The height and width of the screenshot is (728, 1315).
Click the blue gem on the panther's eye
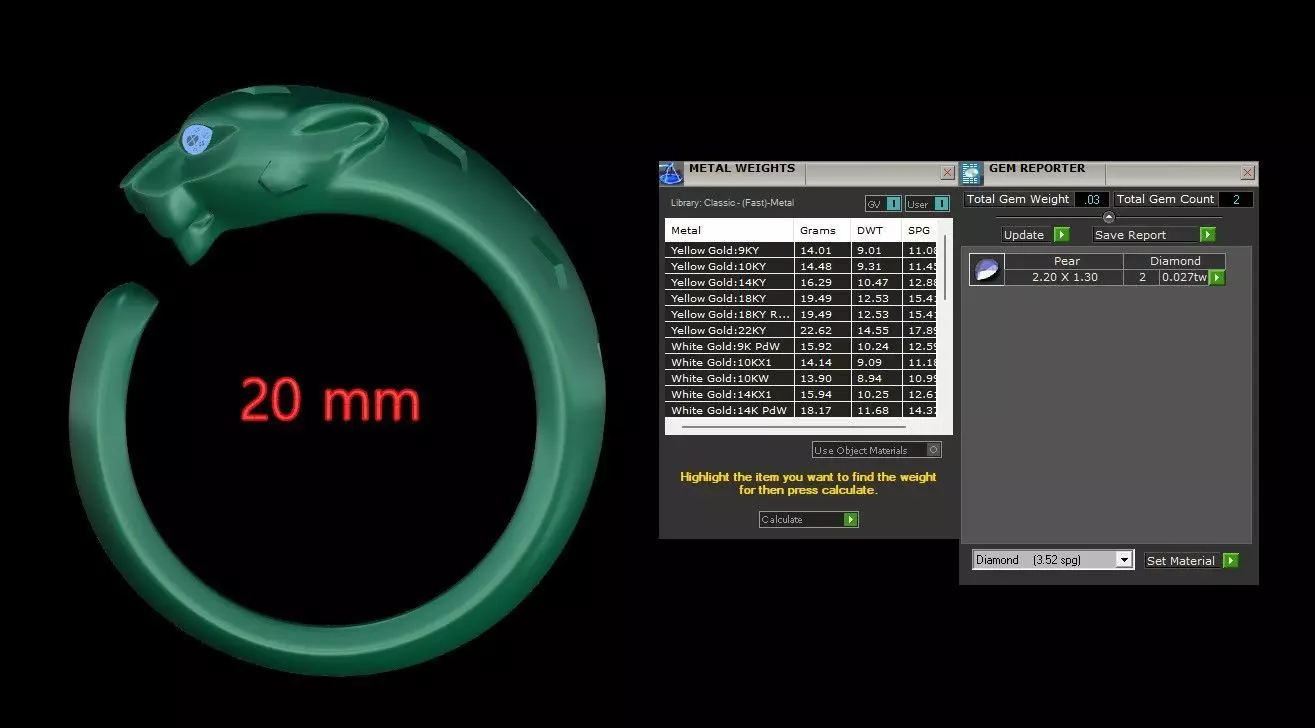pyautogui.click(x=198, y=138)
